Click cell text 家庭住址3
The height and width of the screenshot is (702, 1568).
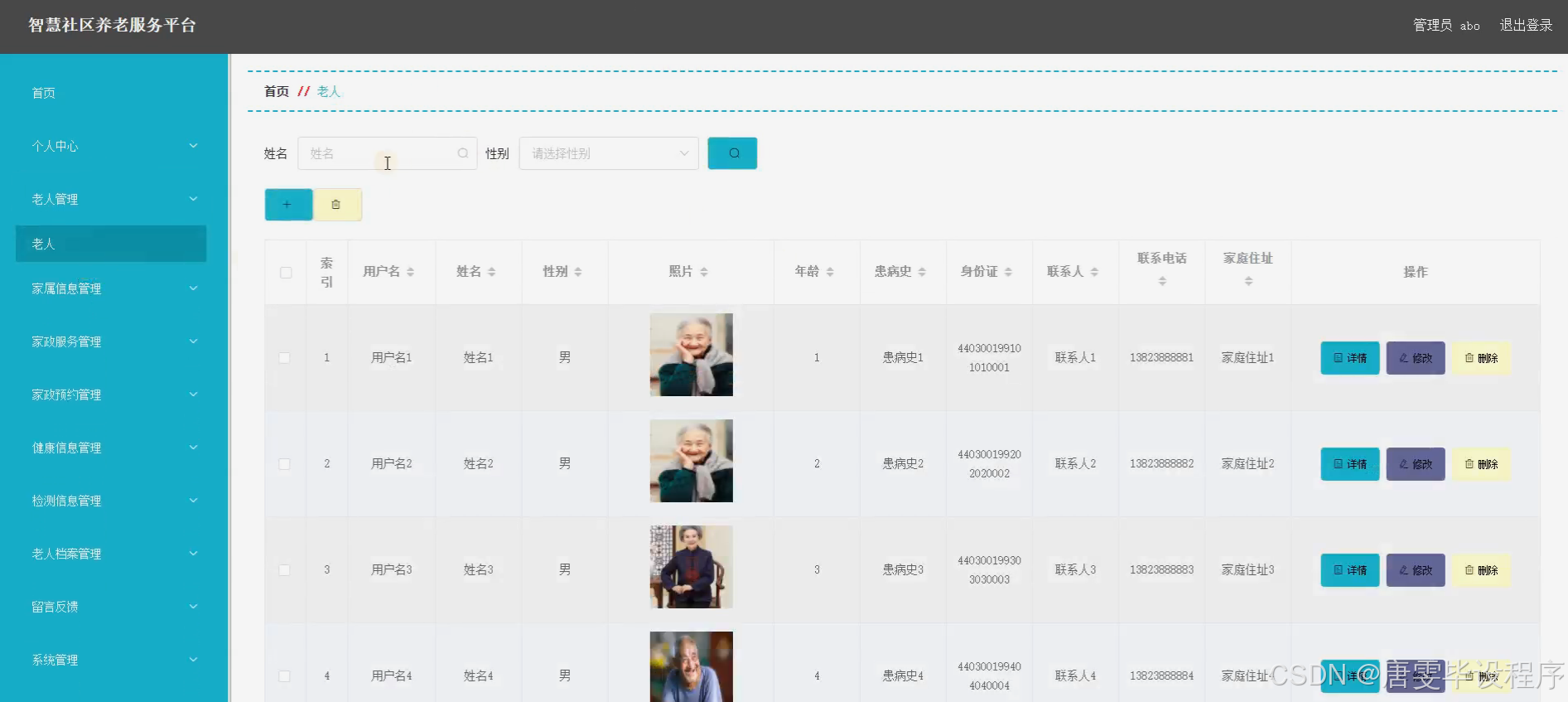(1248, 570)
